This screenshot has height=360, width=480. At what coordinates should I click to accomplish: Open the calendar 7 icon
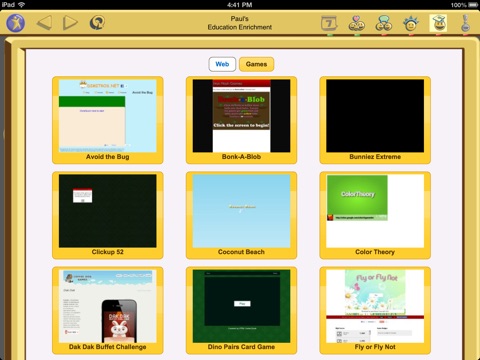pyautogui.click(x=329, y=23)
